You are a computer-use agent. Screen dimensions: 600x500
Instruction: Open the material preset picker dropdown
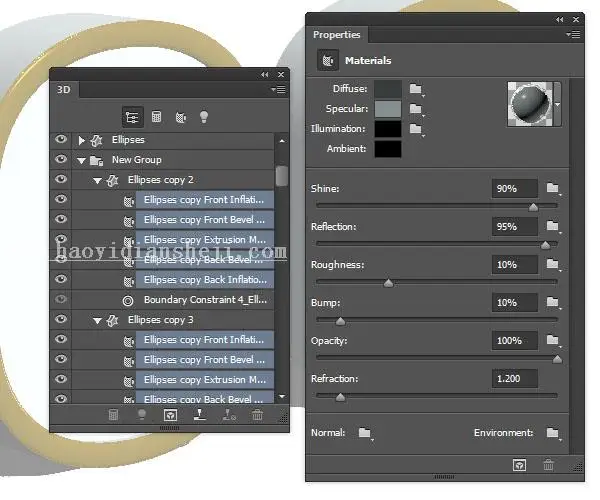[558, 104]
